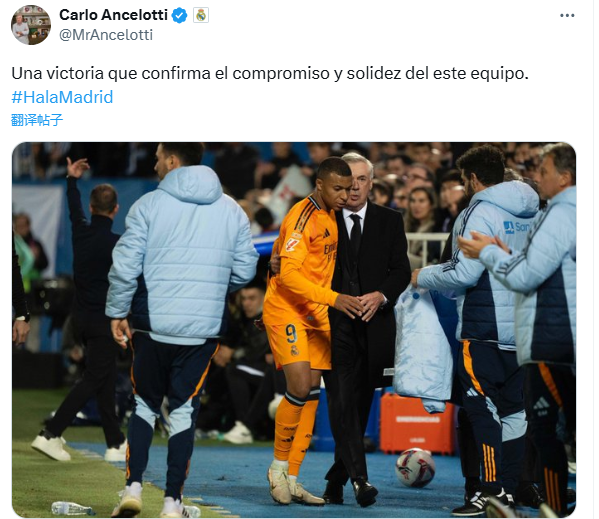The width and height of the screenshot is (599, 519).
Task: Open the @MrAncelotti handle link
Action: [x=106, y=35]
